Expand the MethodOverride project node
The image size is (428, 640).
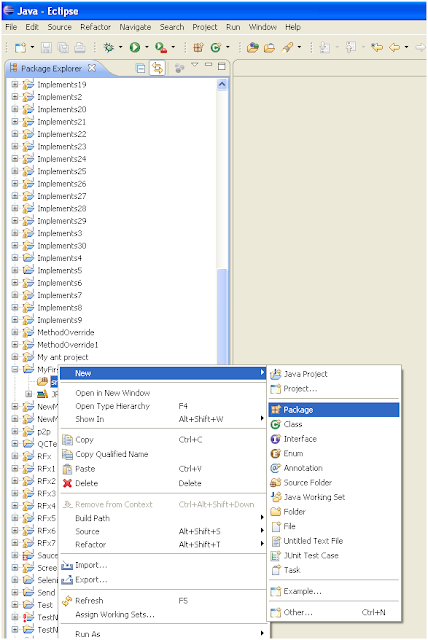point(15,332)
